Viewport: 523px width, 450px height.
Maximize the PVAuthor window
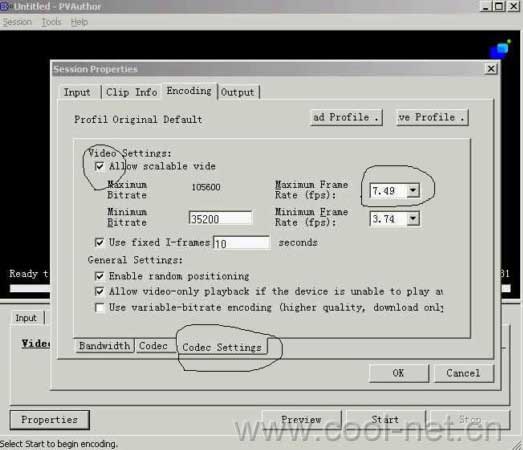click(x=499, y=6)
